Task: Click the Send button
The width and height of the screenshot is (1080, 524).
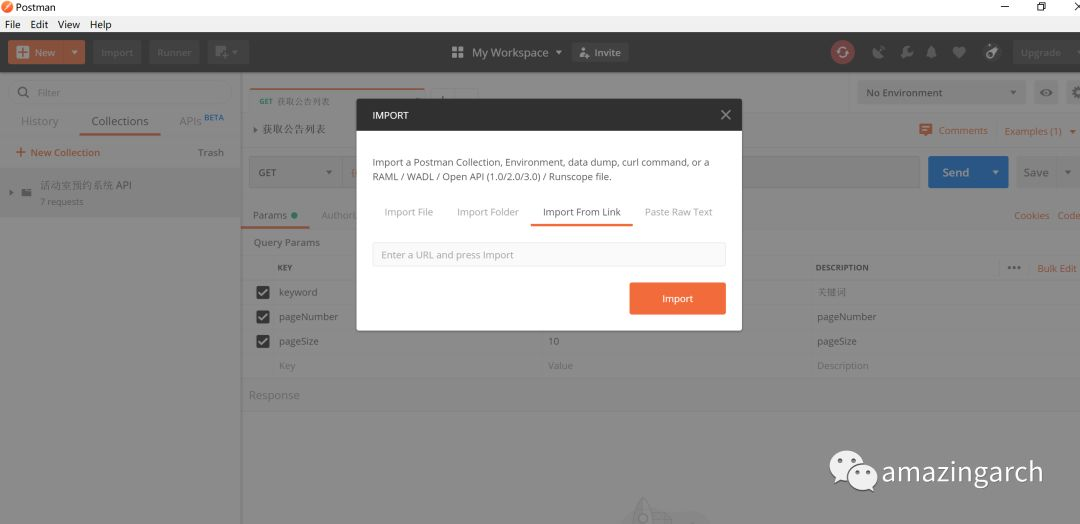Action: click(x=955, y=172)
